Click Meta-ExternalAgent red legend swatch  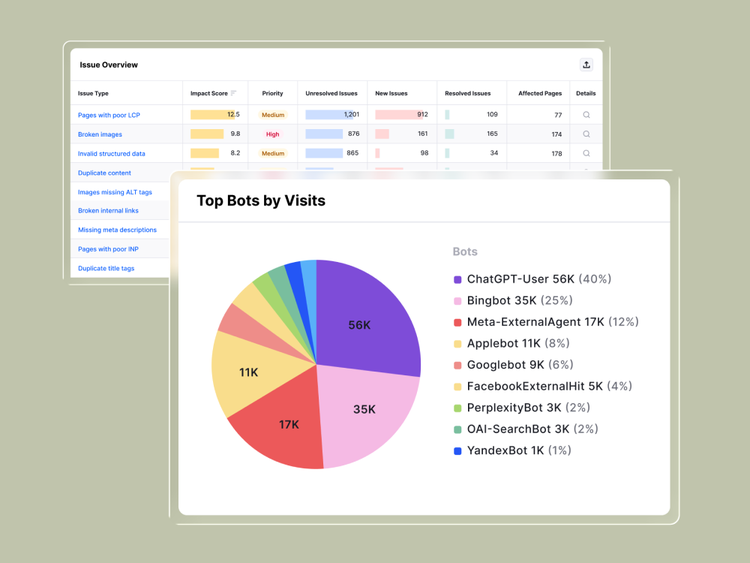[x=457, y=322]
